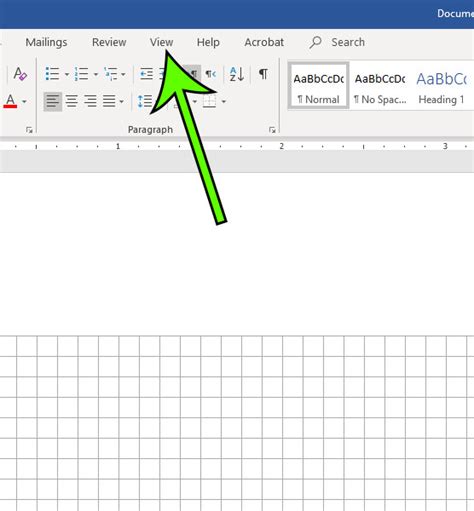Click the Search magnifier icon
The width and height of the screenshot is (474, 511).
coord(315,42)
